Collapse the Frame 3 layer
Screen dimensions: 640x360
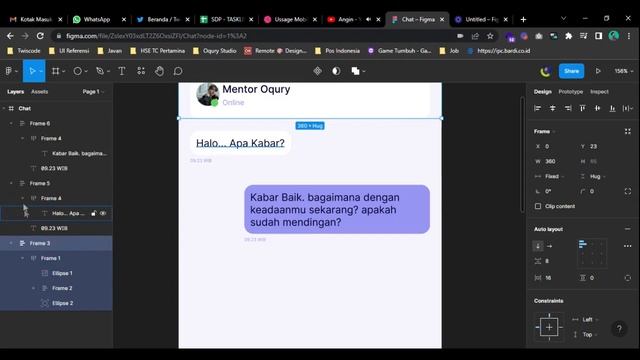click(x=11, y=243)
